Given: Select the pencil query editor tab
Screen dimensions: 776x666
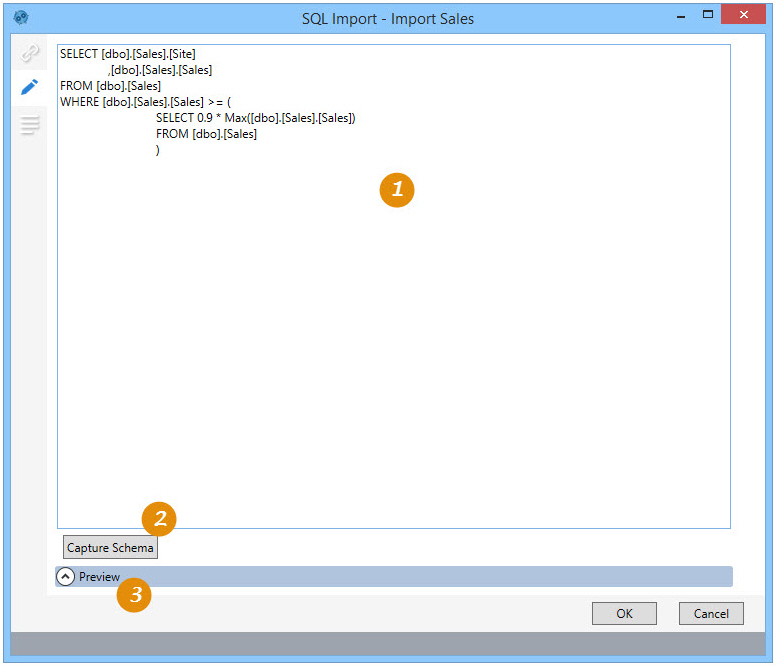Looking at the screenshot, I should pos(29,87).
